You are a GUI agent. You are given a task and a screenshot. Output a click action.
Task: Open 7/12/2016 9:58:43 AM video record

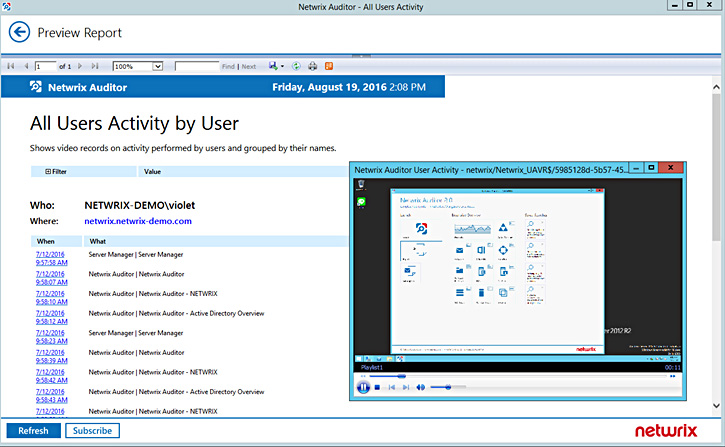tap(51, 396)
